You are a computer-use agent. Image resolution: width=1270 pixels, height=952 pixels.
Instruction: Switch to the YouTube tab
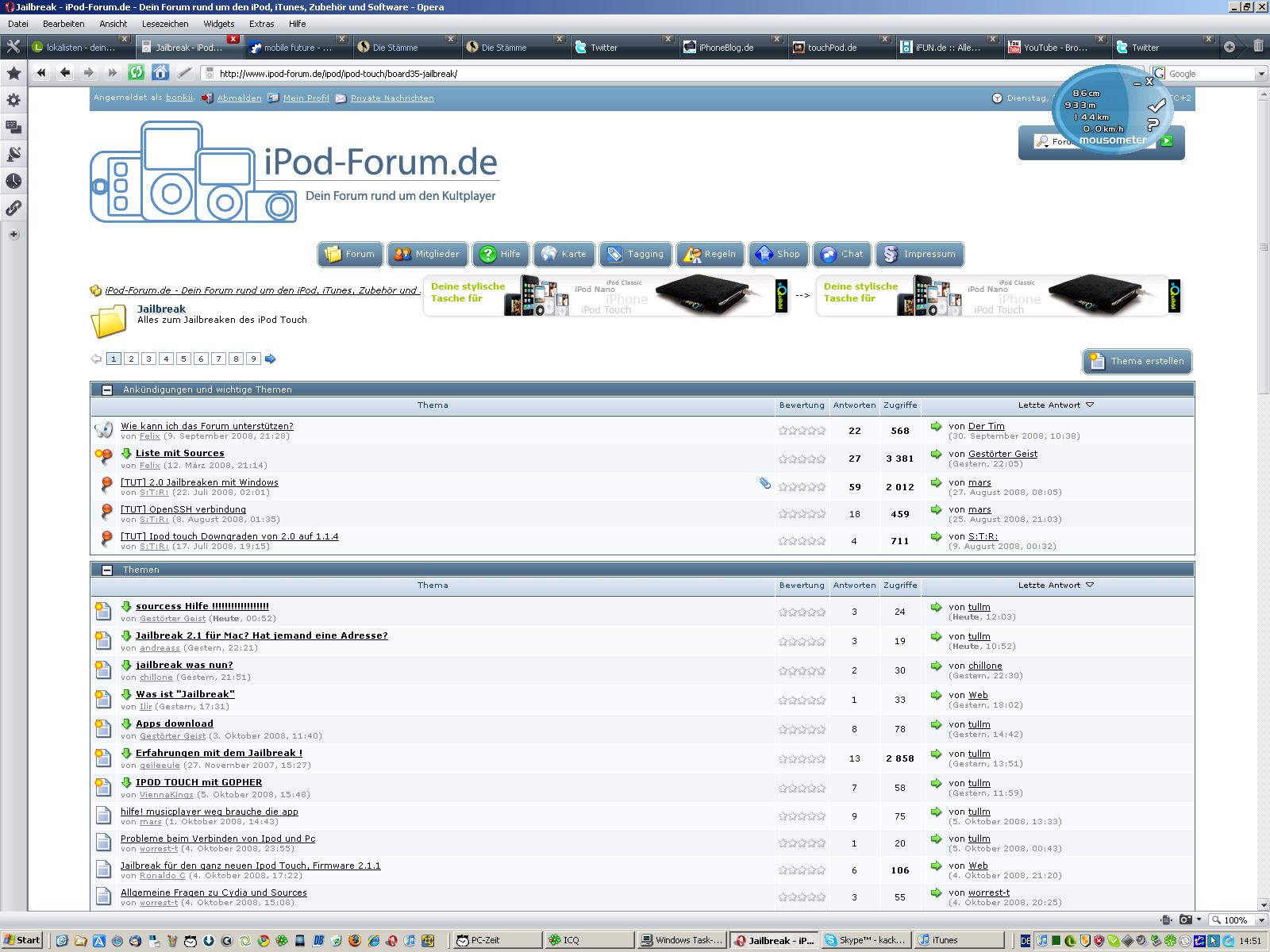pos(1058,47)
